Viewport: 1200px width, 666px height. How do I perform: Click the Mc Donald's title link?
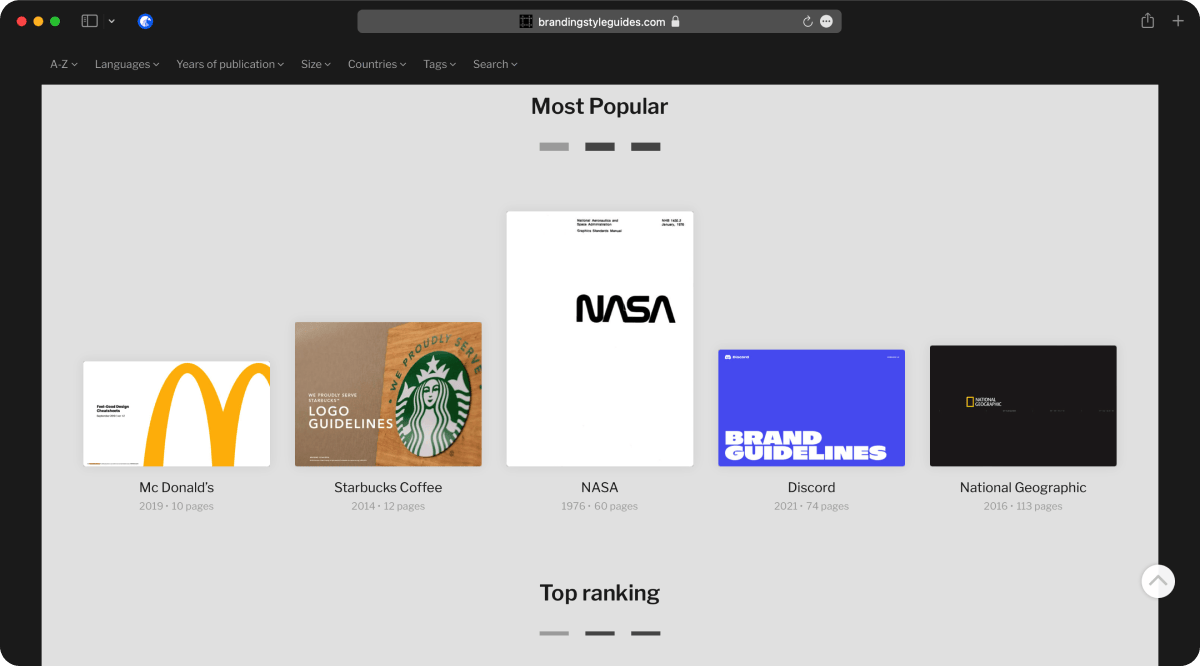(177, 488)
